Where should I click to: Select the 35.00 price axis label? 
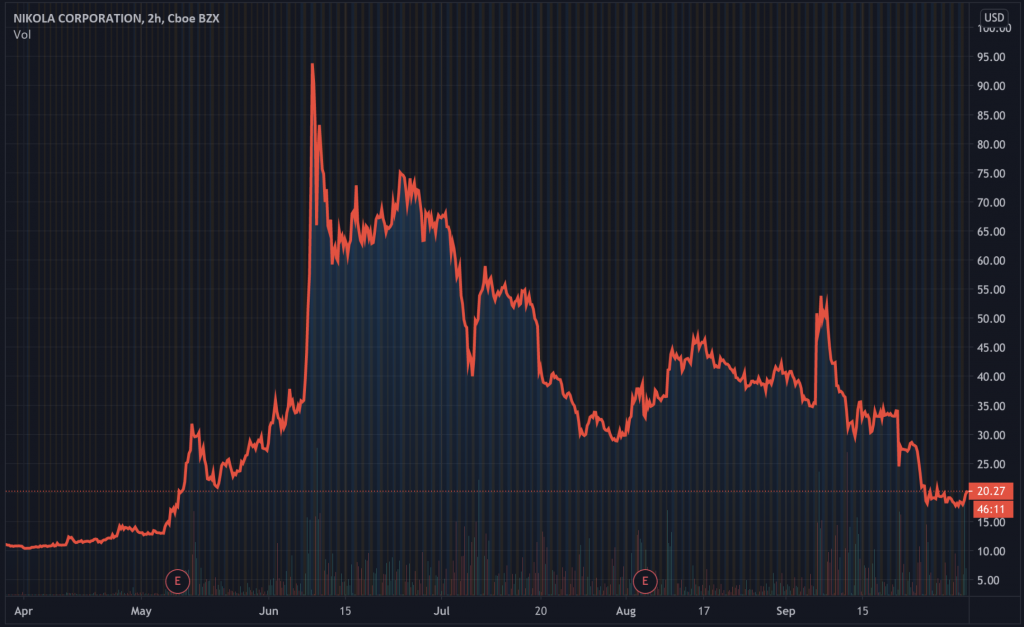pos(991,406)
